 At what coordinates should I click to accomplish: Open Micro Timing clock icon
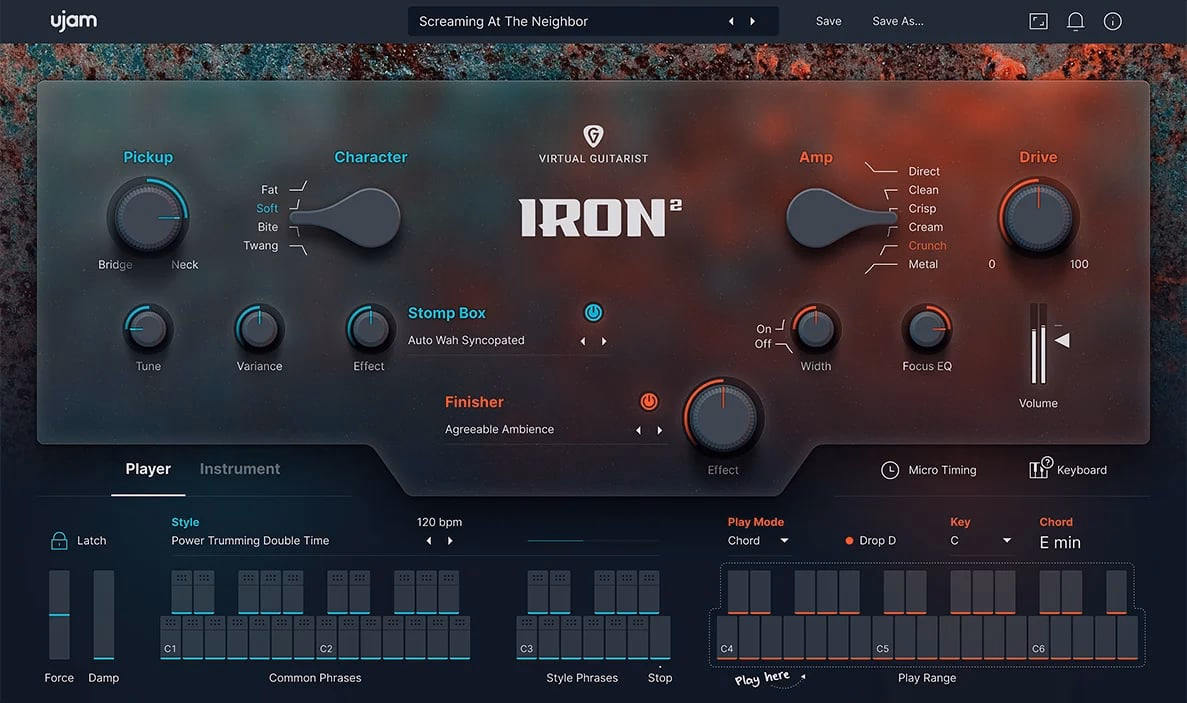pyautogui.click(x=889, y=470)
